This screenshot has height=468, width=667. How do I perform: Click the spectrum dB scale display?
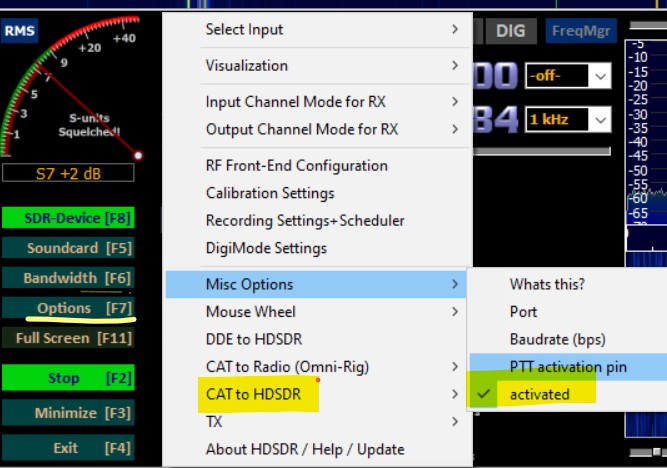646,132
